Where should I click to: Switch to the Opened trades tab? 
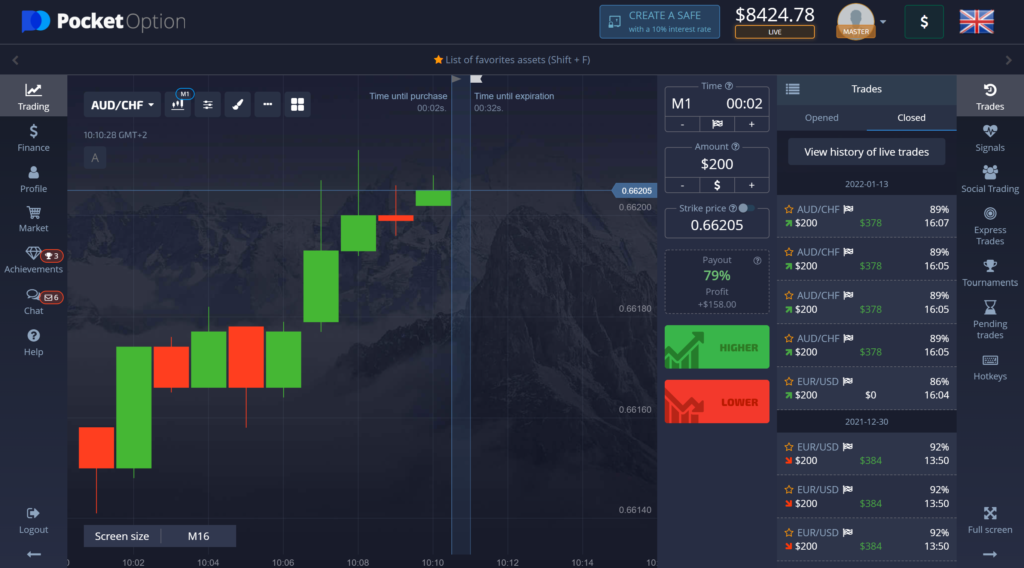822,118
